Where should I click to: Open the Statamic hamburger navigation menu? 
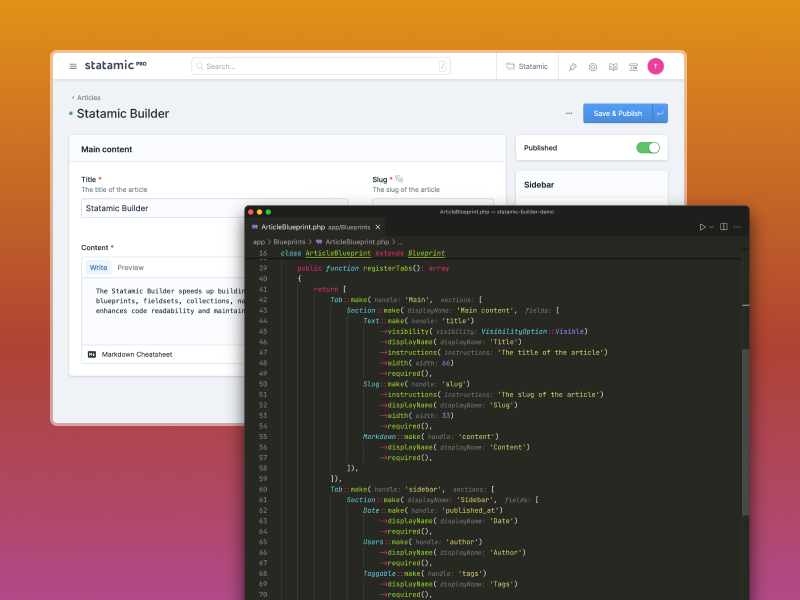[73, 66]
